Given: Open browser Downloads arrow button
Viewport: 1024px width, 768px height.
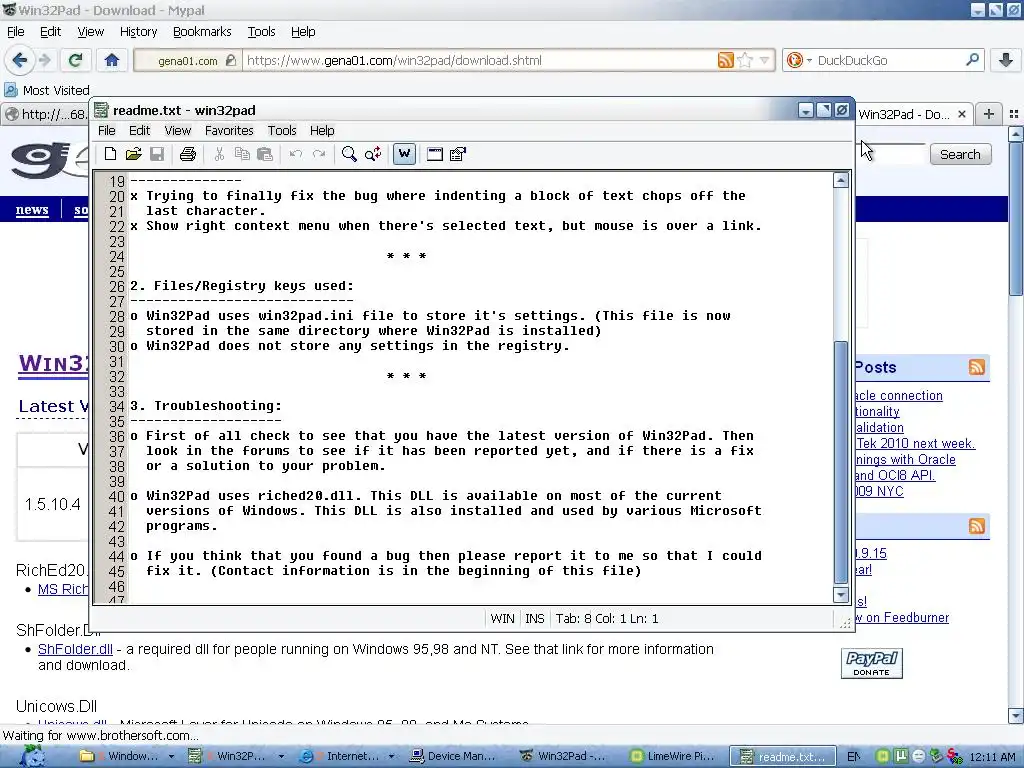Looking at the screenshot, I should pos(1006,60).
